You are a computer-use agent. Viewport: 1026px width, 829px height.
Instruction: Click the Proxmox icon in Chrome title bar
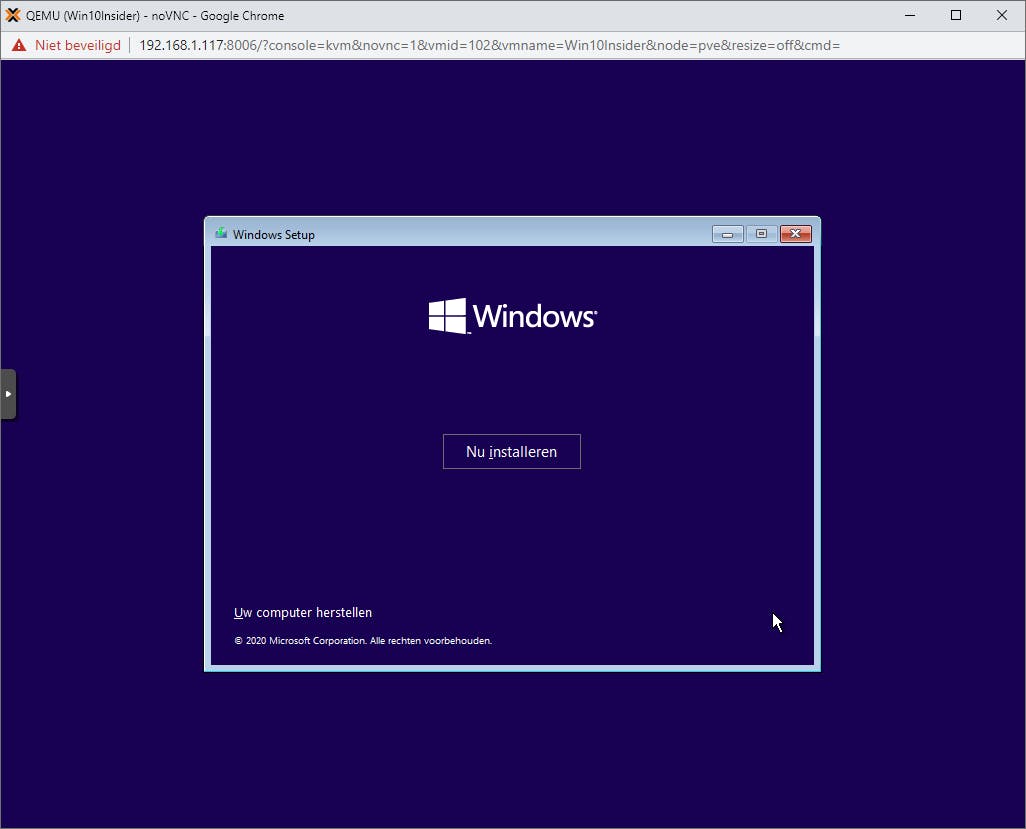click(x=12, y=15)
